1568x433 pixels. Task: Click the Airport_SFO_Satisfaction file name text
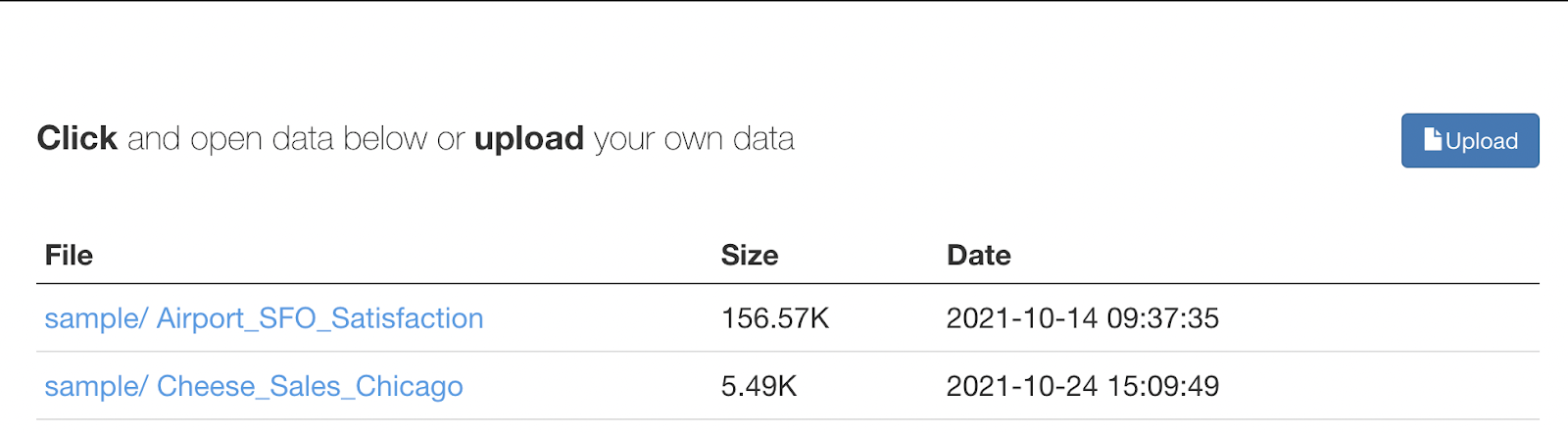click(320, 318)
